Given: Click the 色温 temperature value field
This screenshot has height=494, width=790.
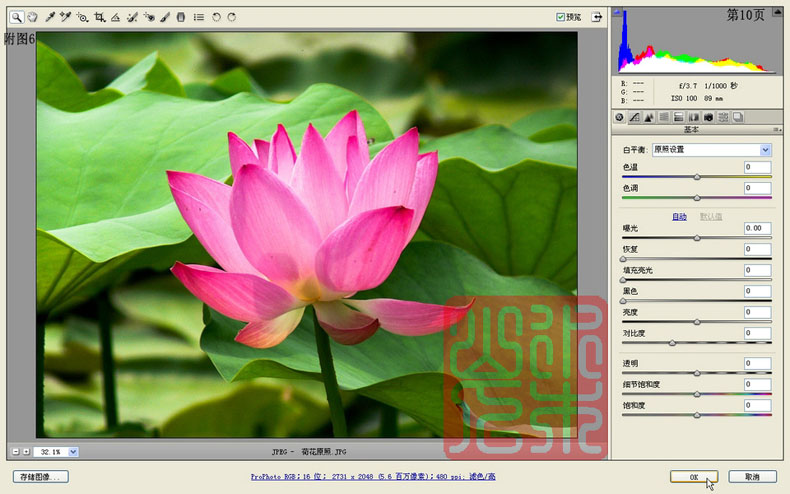Looking at the screenshot, I should [757, 167].
